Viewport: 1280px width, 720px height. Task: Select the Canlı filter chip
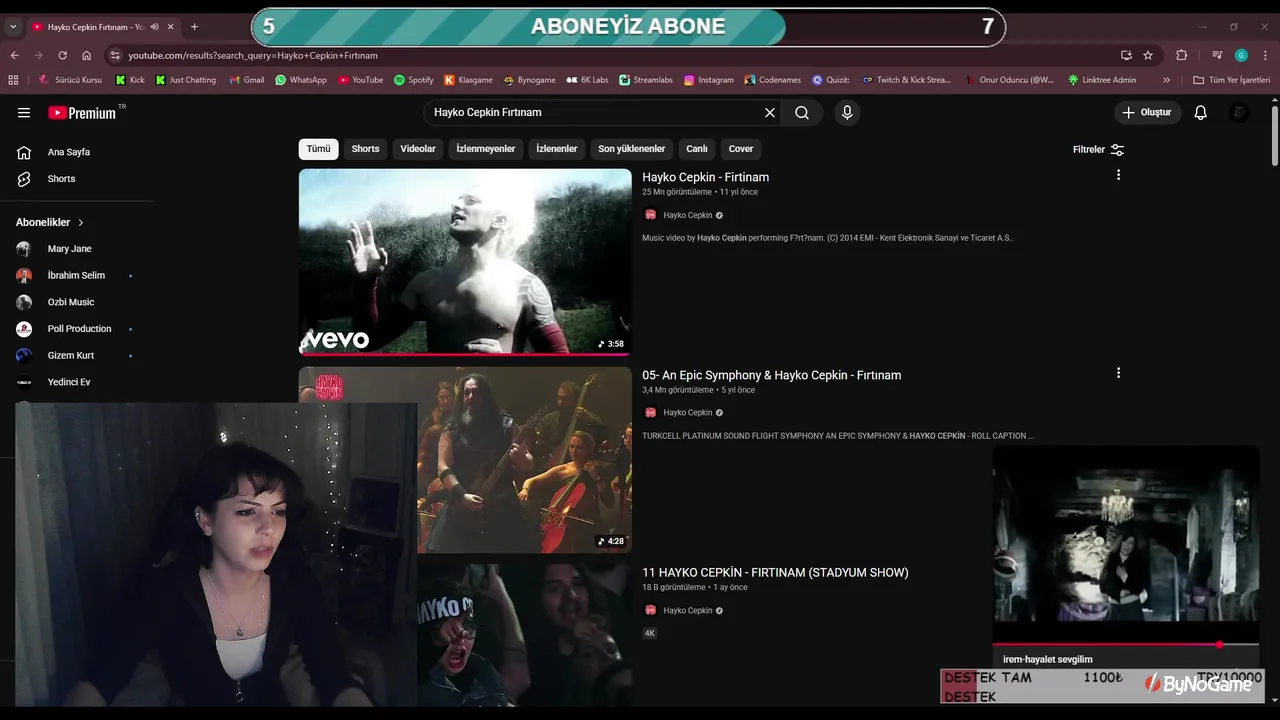tap(697, 149)
